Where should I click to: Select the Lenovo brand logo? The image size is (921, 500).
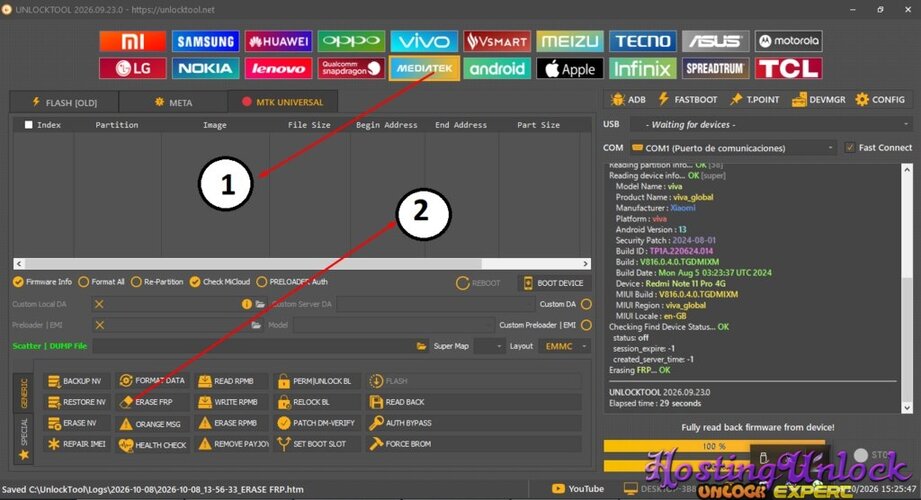point(278,68)
